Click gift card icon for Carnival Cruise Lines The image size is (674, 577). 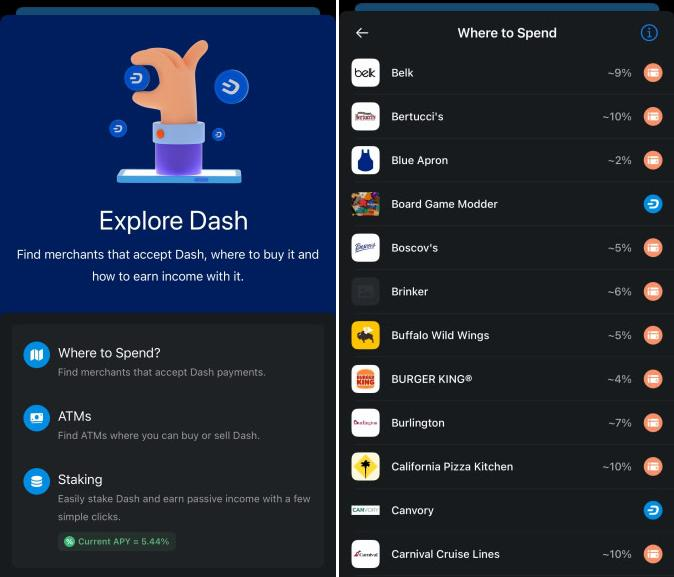(x=653, y=554)
